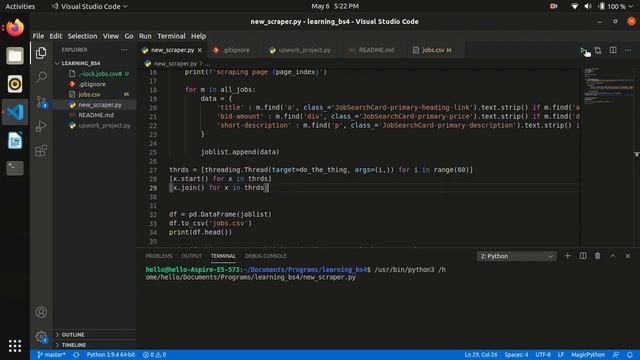640x360 pixels.
Task: Close the new_scraper.py tab
Action: (x=200, y=50)
